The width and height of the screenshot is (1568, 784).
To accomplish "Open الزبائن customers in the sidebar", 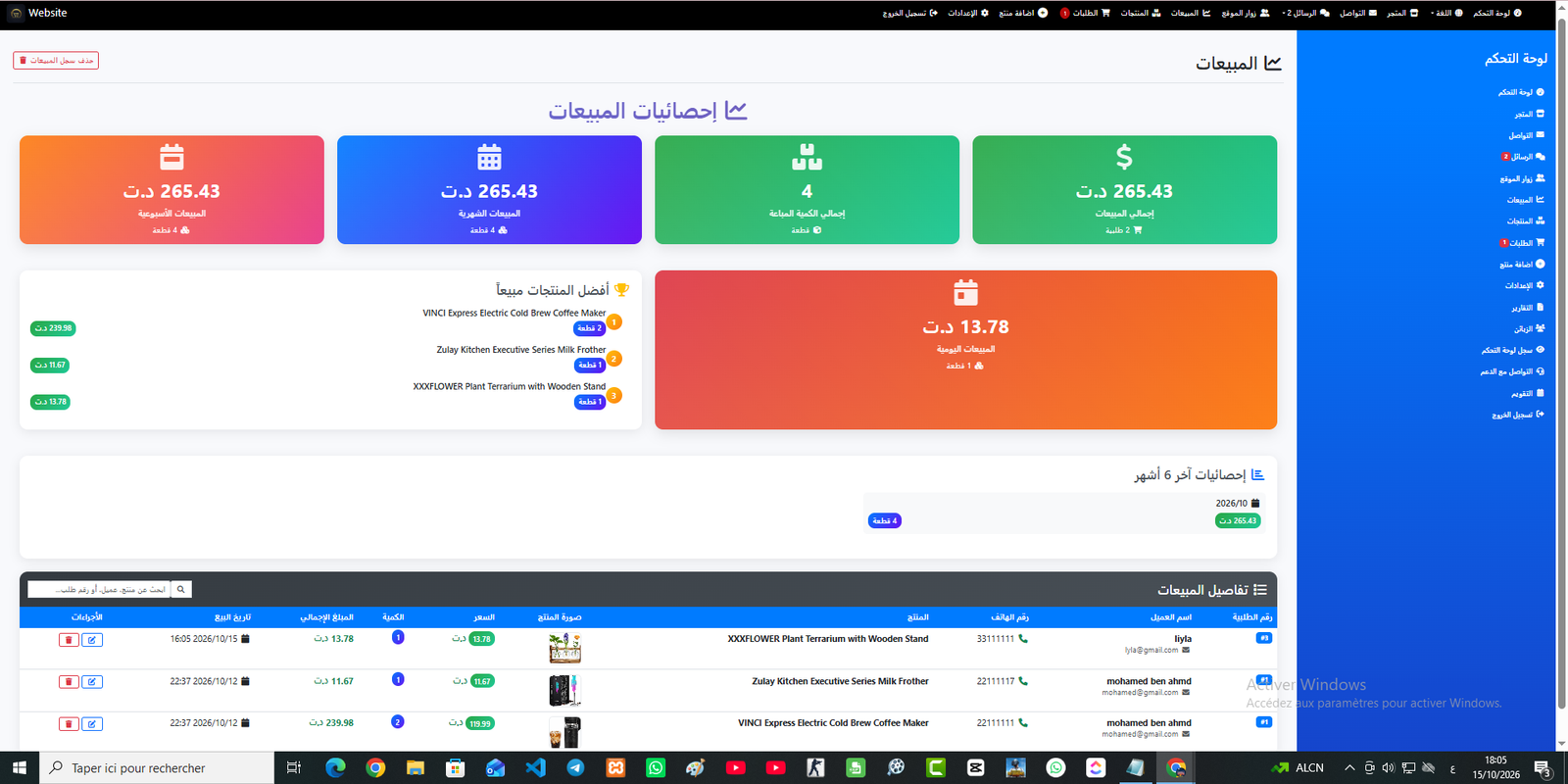I will (x=1529, y=329).
